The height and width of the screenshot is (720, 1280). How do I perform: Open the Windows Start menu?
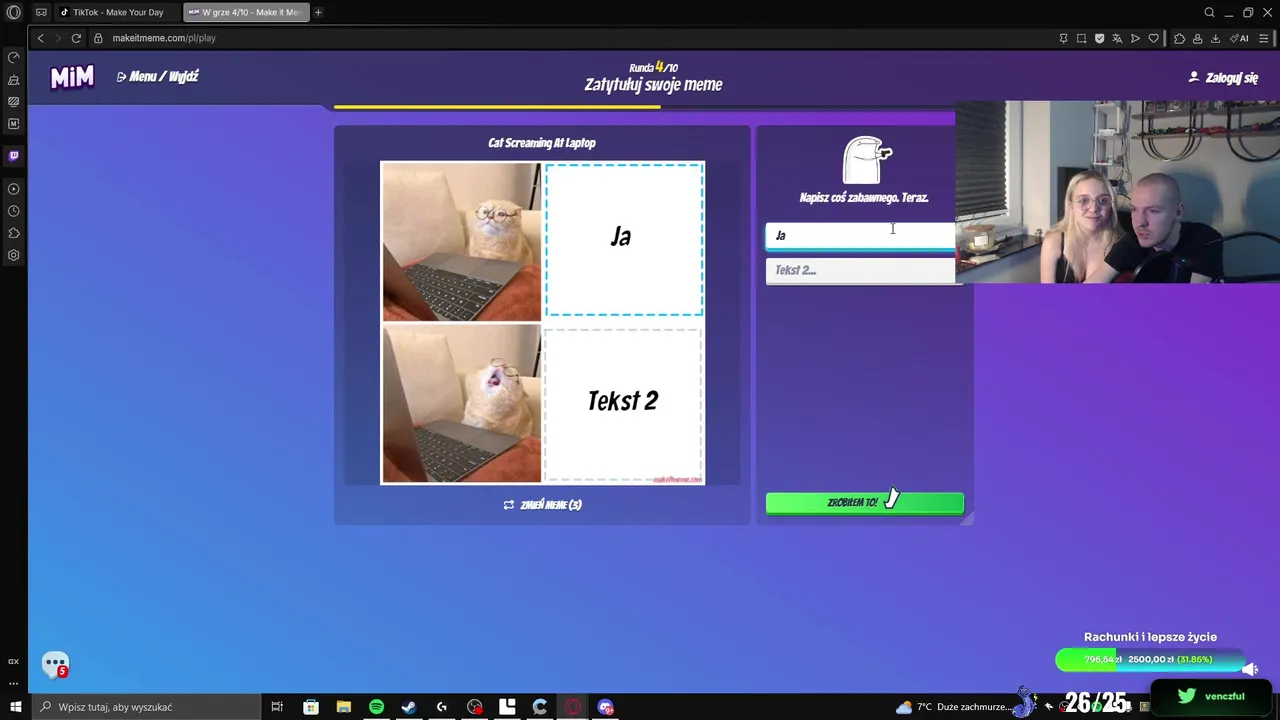(15, 707)
